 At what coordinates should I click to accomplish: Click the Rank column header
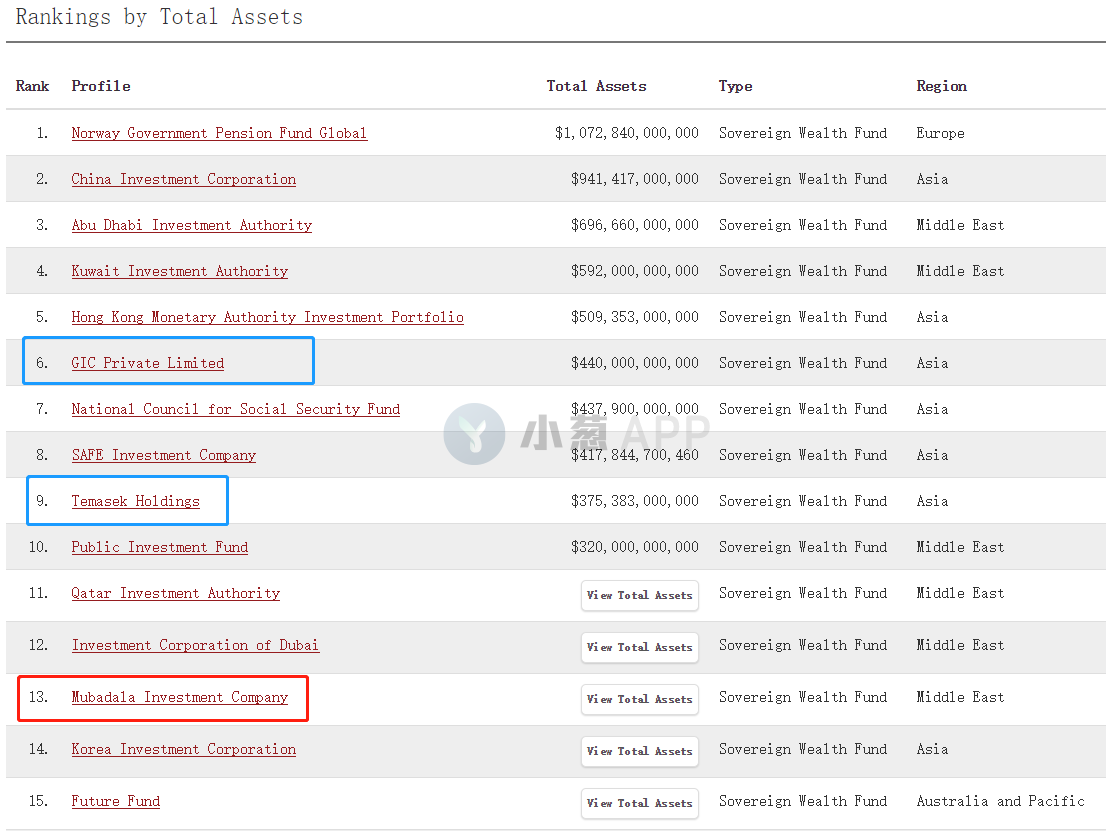tap(33, 86)
